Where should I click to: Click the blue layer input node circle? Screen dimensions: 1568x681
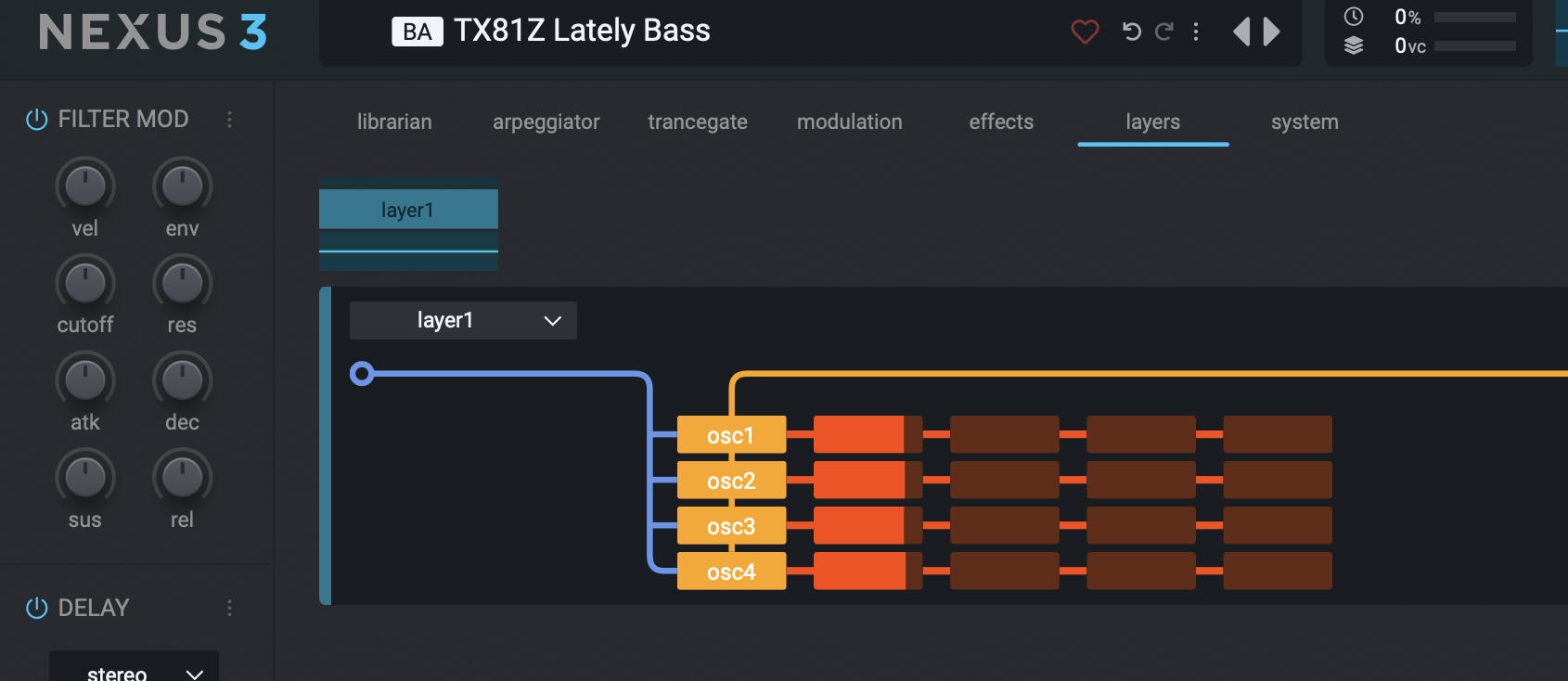362,374
